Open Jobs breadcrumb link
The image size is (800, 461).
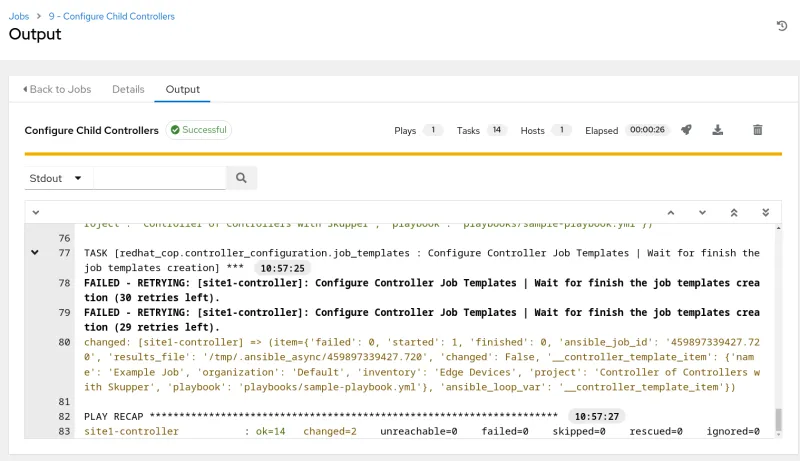18,16
